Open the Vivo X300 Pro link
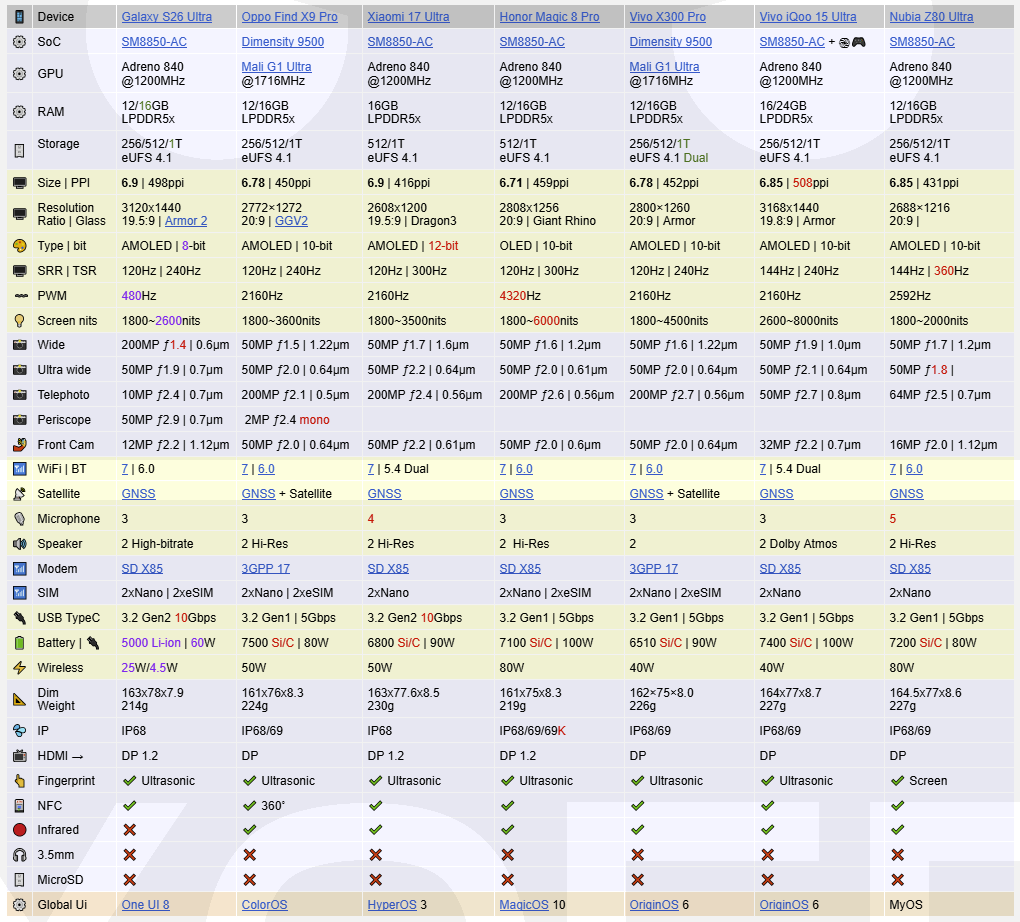The width and height of the screenshot is (1020, 922). click(667, 17)
